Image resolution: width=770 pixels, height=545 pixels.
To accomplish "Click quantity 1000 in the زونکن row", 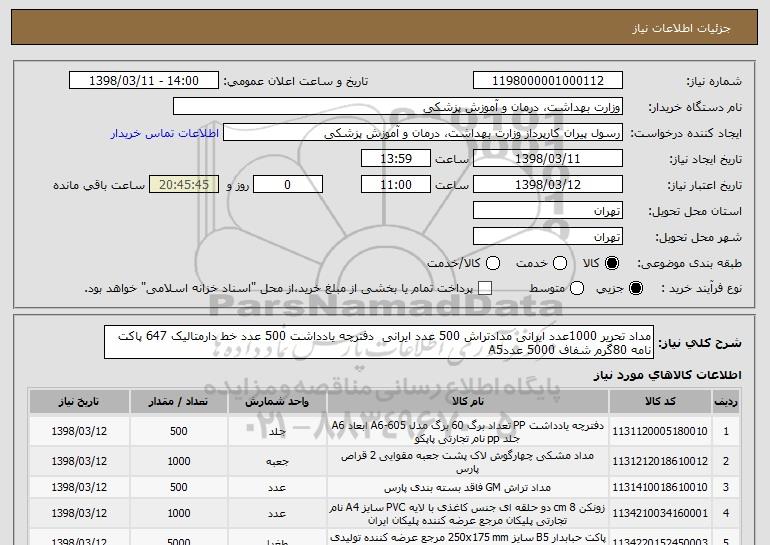I will click(x=178, y=513).
